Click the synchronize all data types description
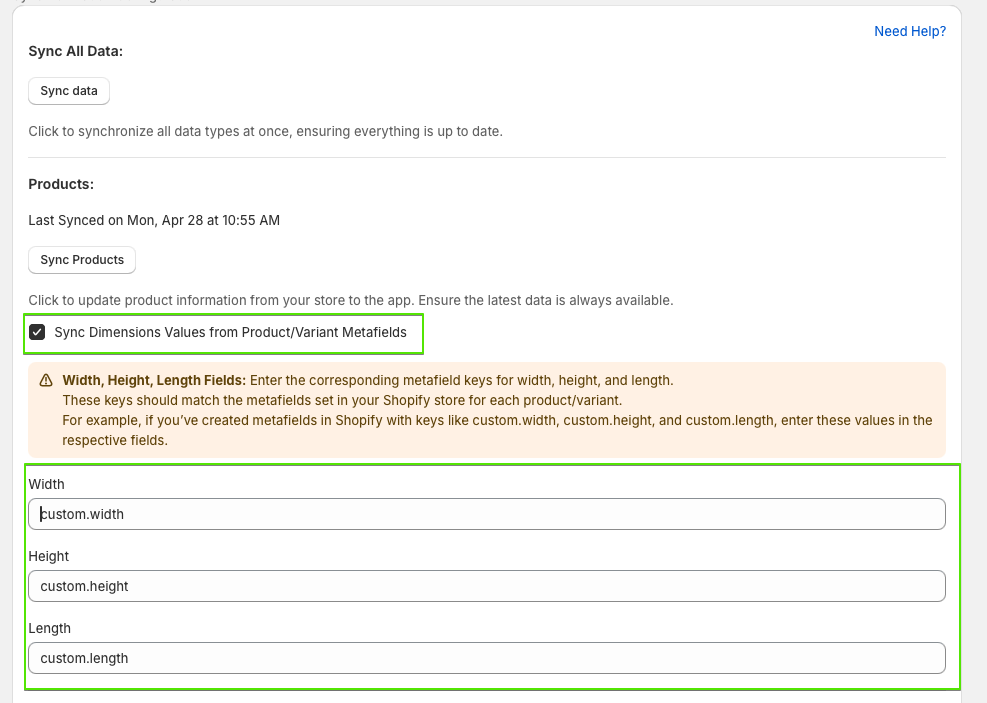This screenshot has width=987, height=703. 266,132
